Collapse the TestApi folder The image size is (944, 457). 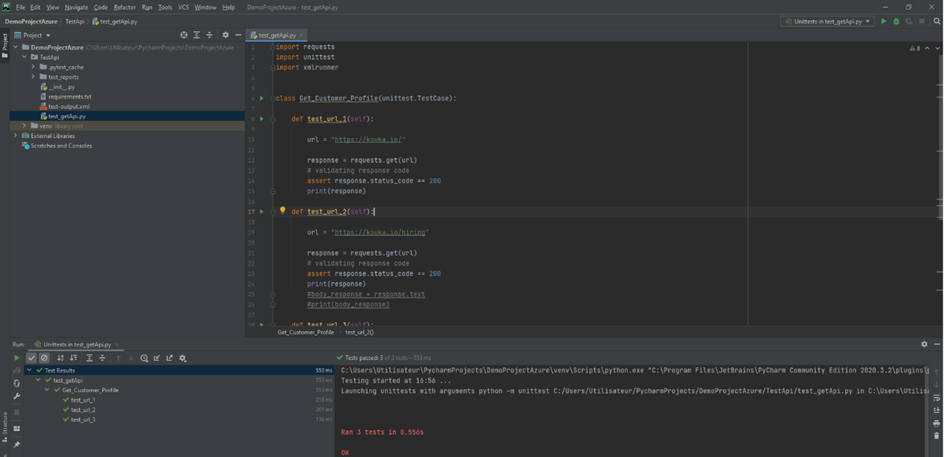(x=24, y=57)
